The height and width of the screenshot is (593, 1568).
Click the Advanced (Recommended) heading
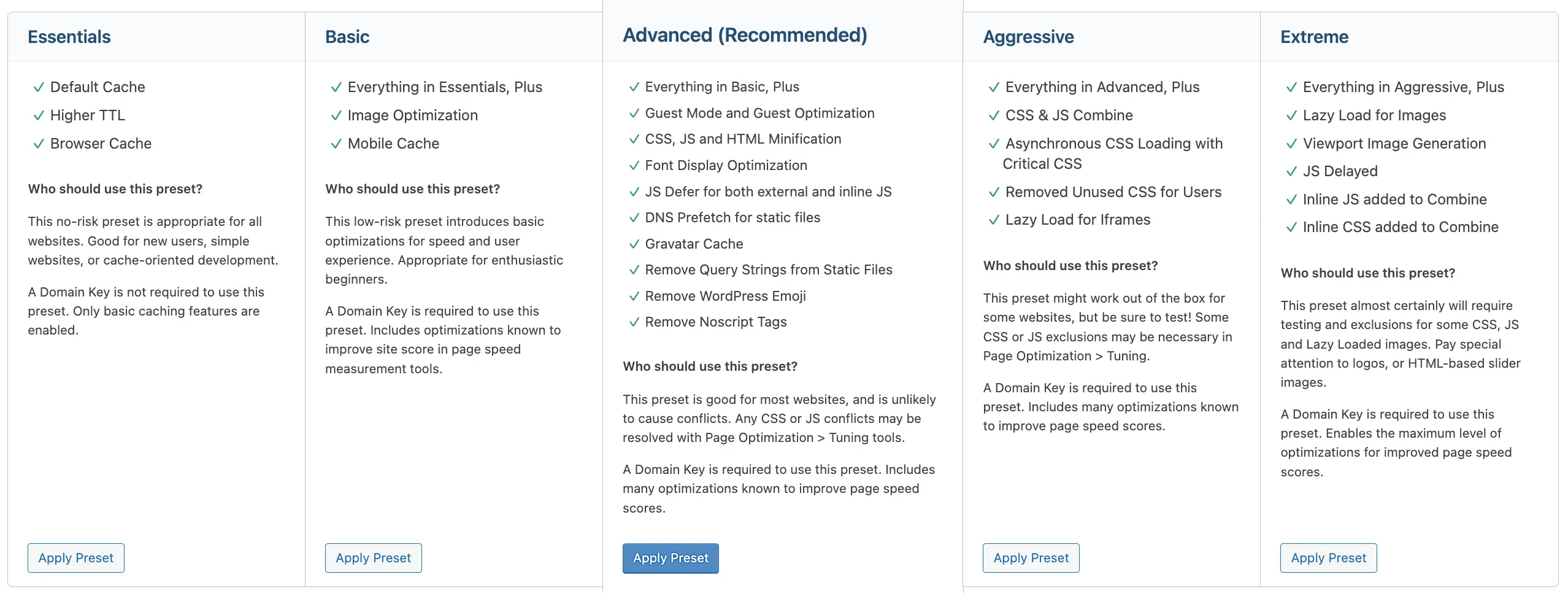click(x=745, y=35)
